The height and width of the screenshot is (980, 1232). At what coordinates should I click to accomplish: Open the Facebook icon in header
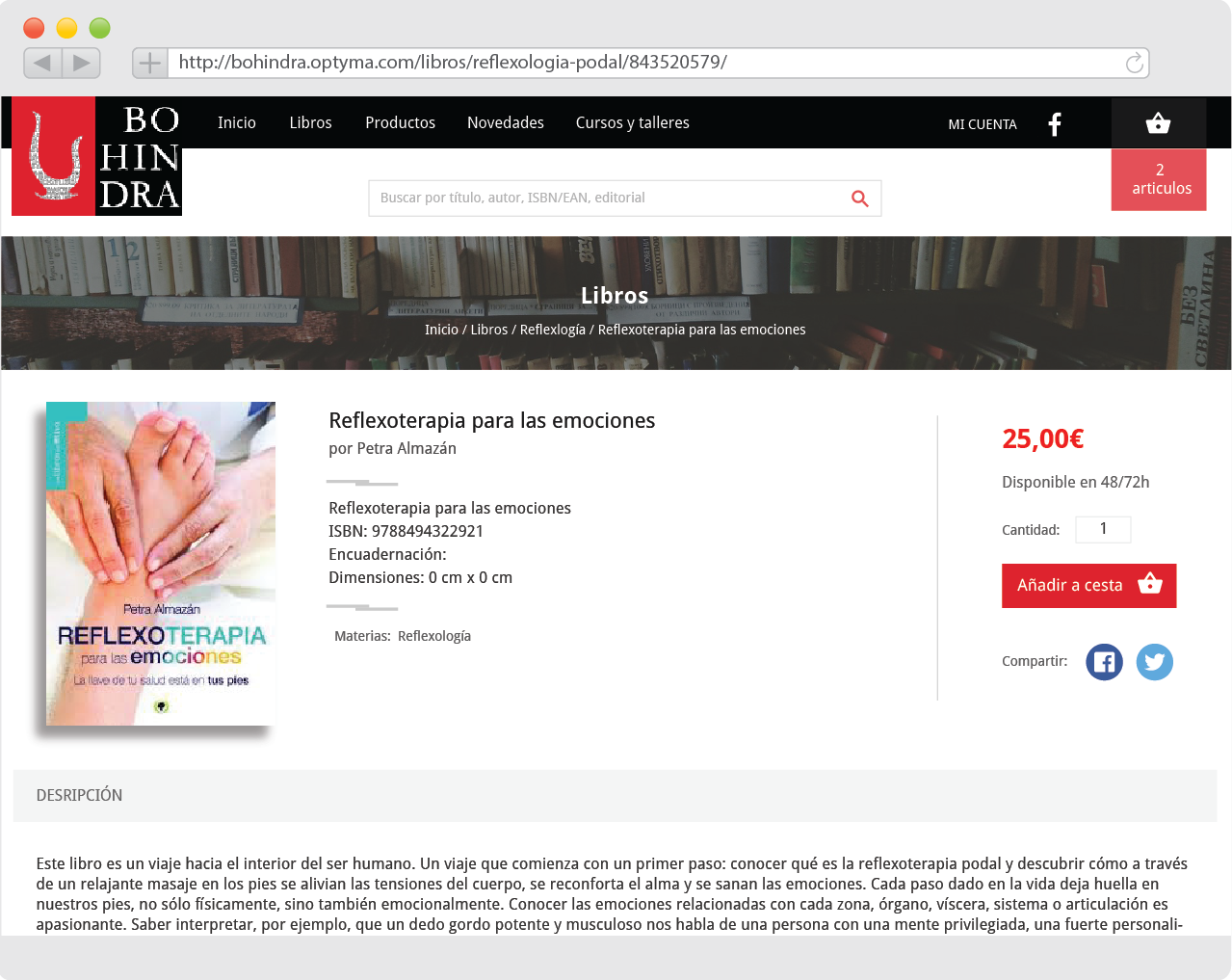coord(1055,124)
